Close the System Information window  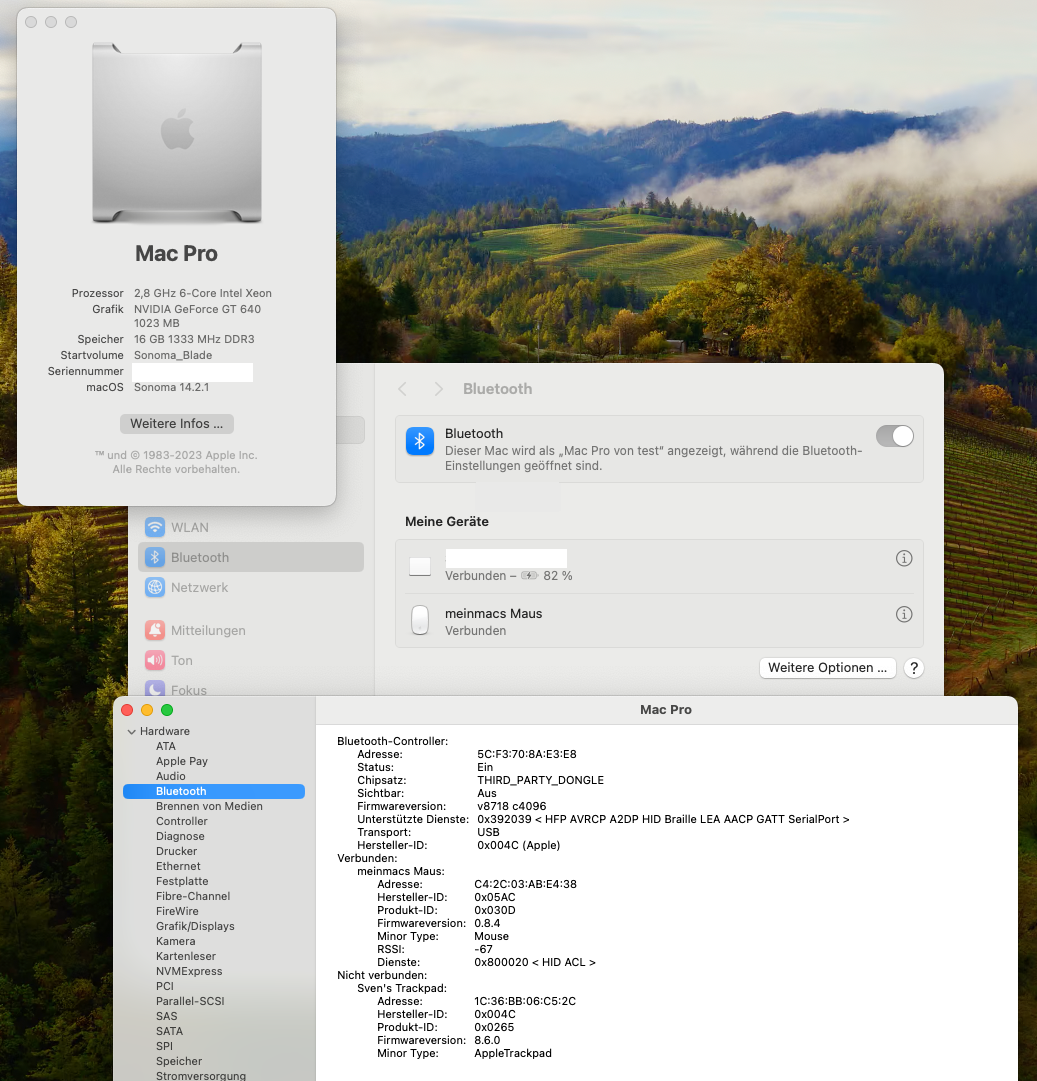point(127,710)
